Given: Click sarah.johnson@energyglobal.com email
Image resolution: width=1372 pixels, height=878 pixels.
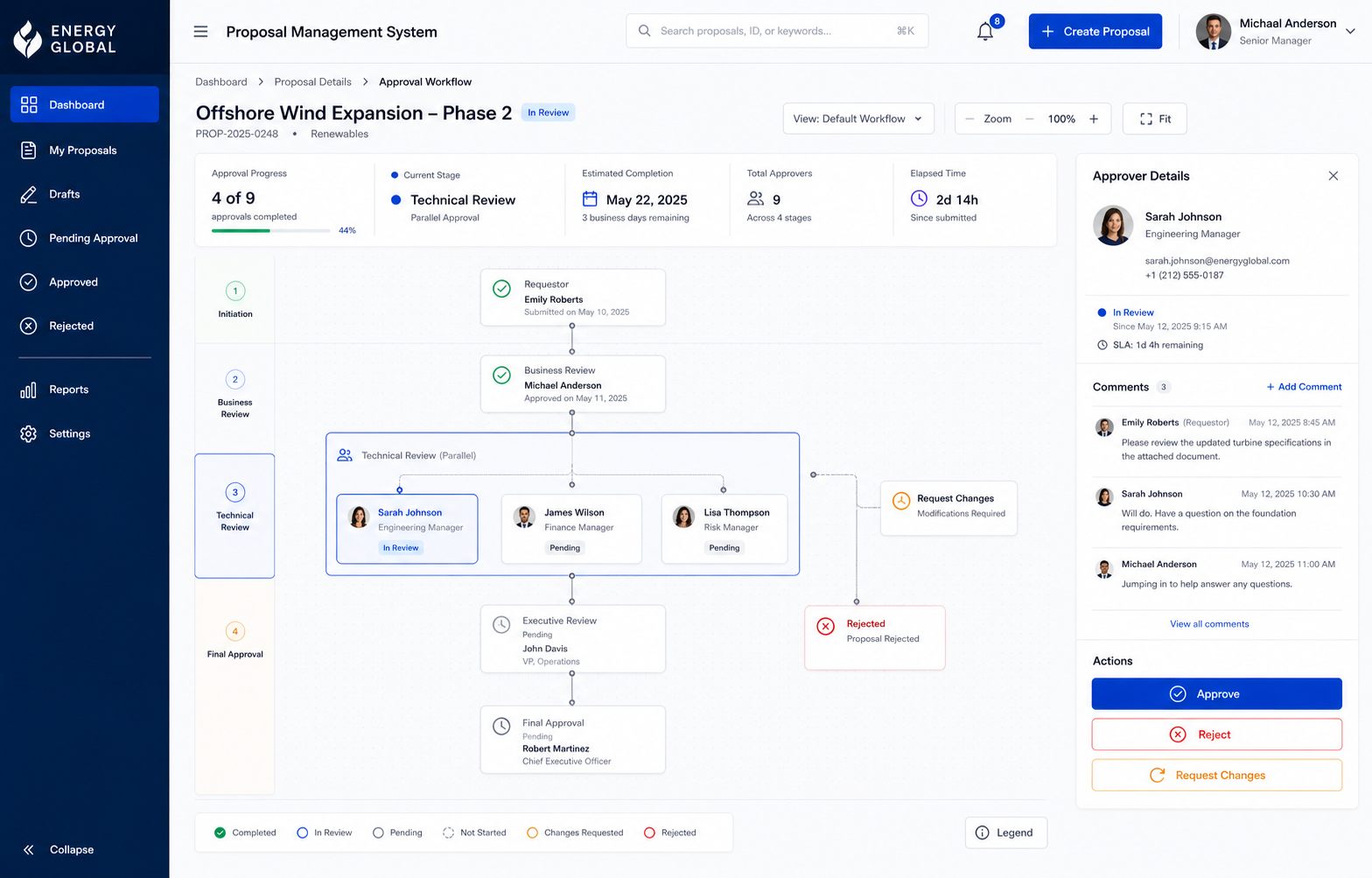Looking at the screenshot, I should click(1217, 261).
